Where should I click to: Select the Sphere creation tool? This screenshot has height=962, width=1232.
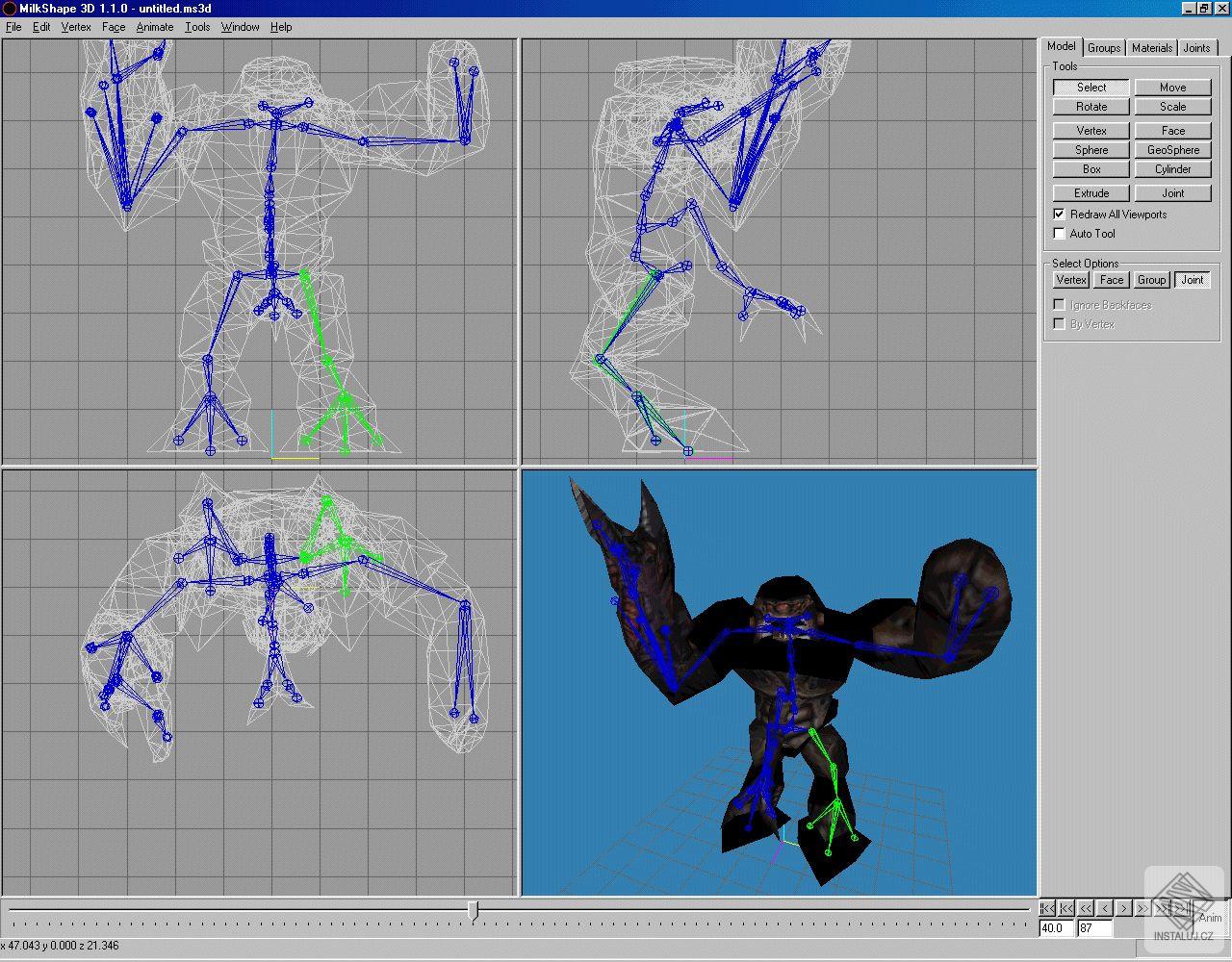coord(1090,149)
